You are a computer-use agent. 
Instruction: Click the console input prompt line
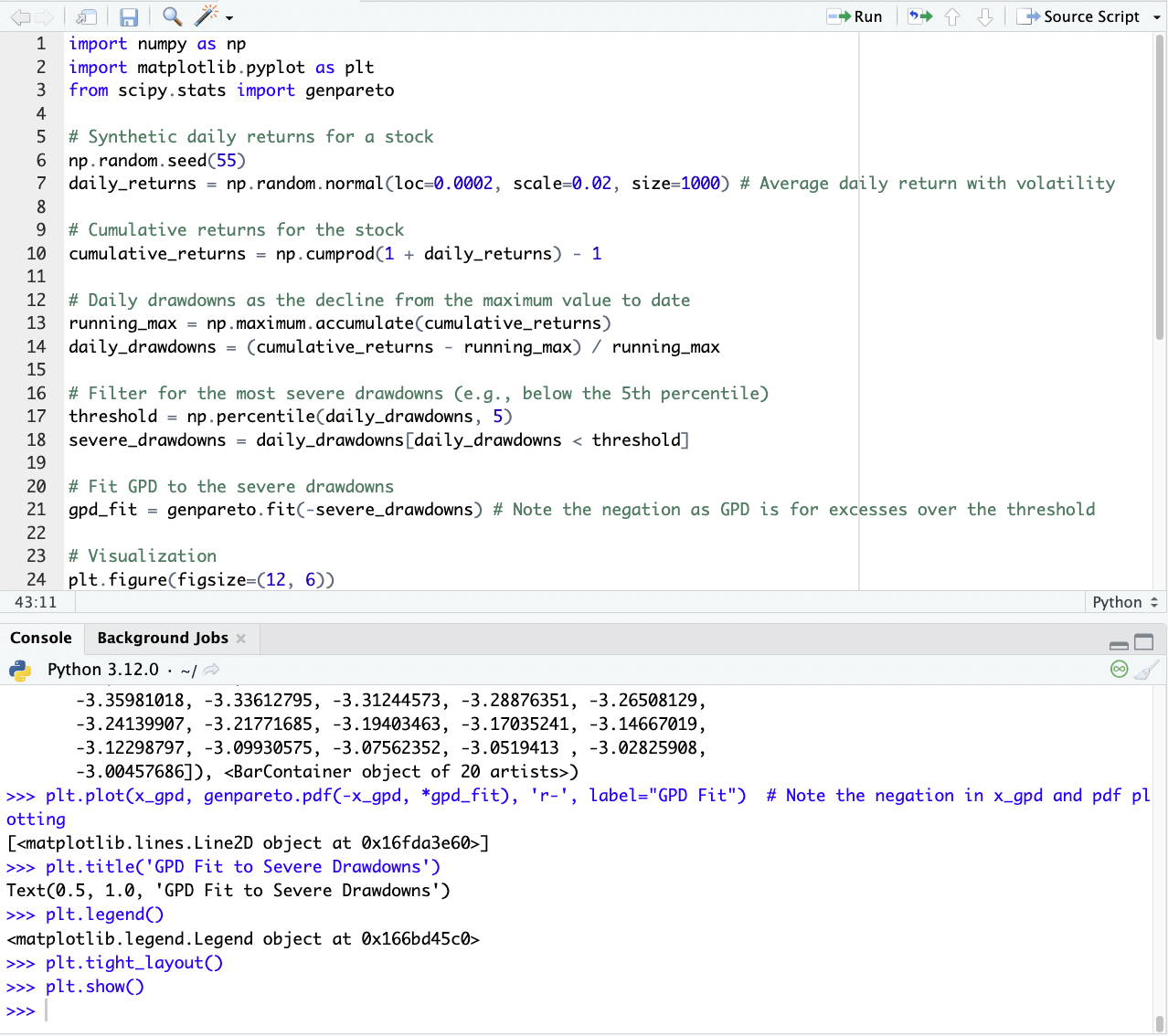(x=548, y=1010)
